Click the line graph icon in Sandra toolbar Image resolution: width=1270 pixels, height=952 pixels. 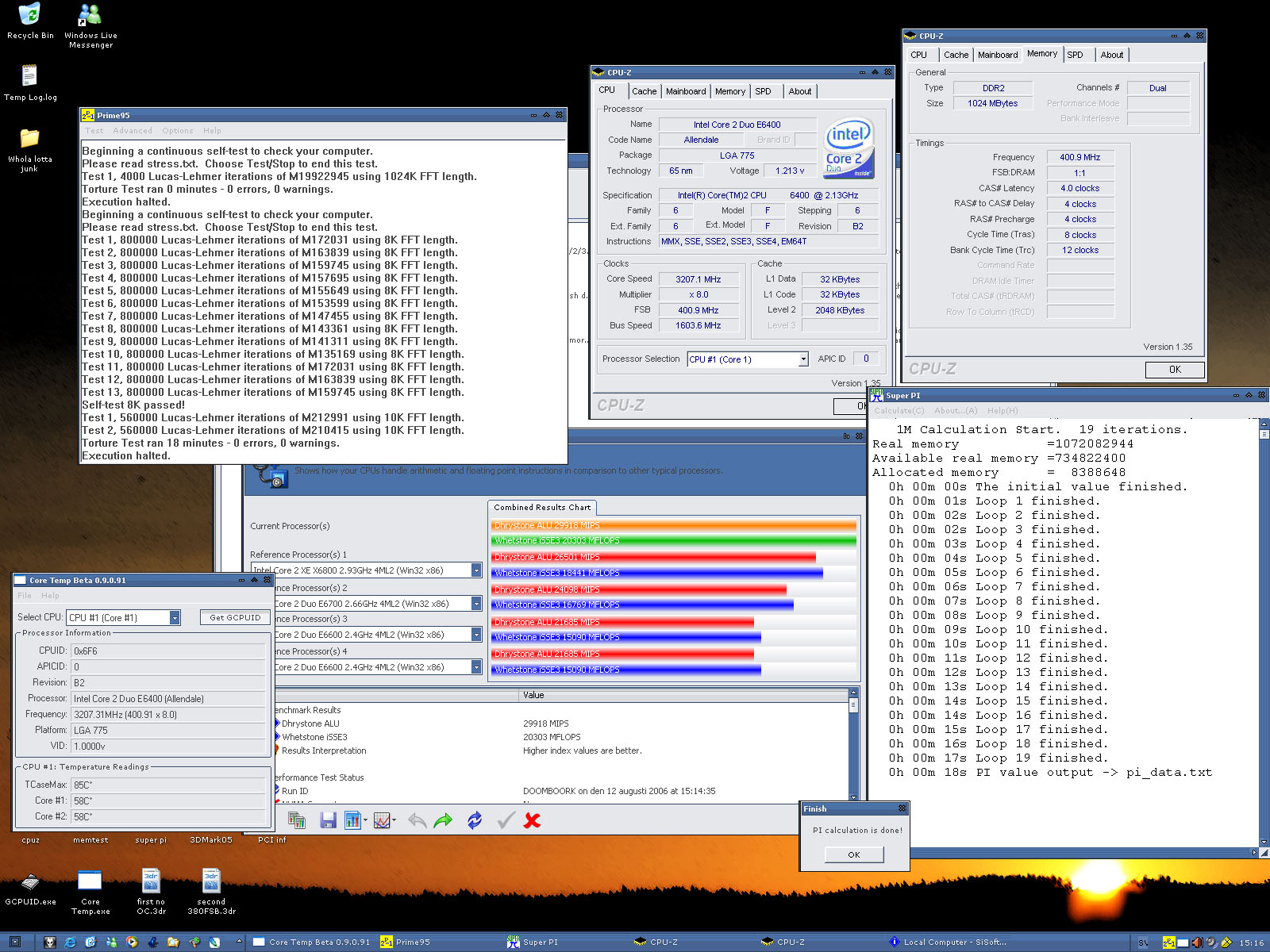point(382,820)
